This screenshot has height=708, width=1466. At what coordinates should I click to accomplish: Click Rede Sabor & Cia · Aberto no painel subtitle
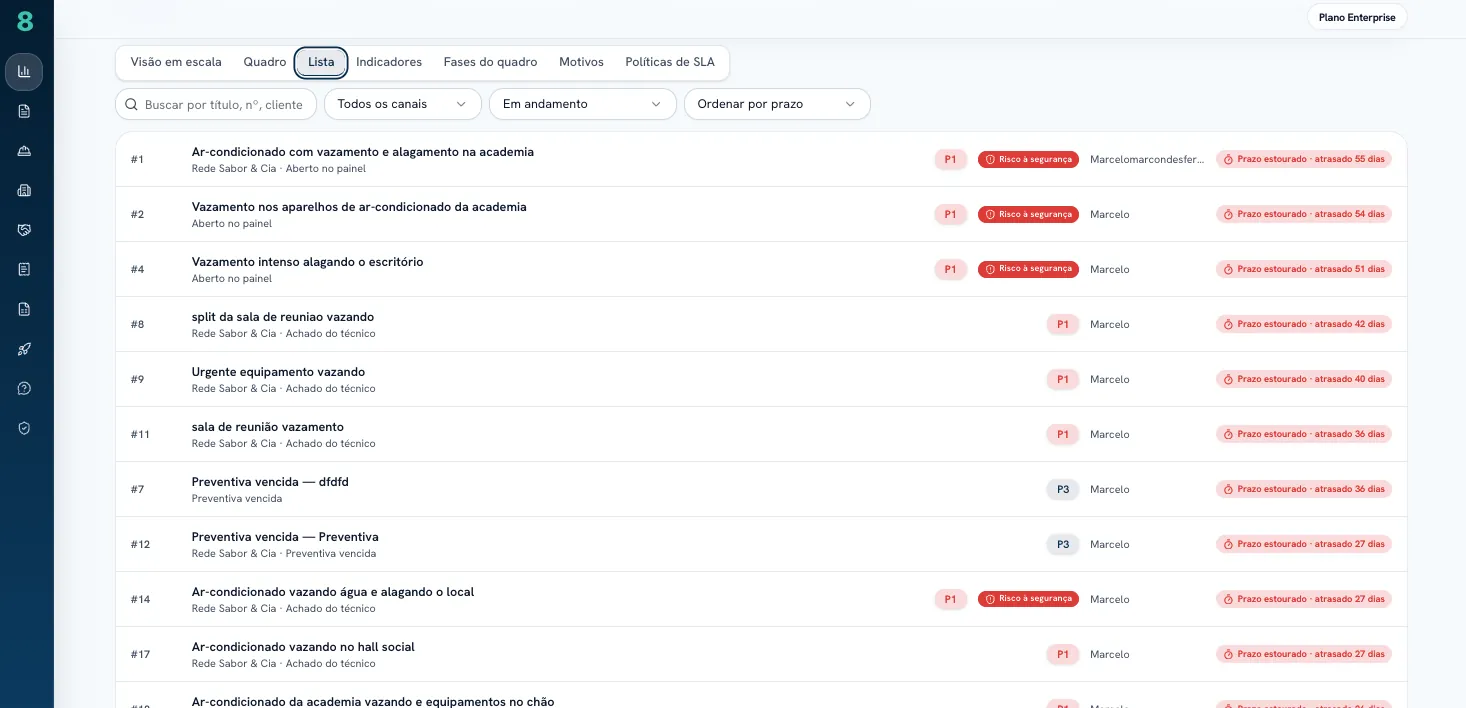(279, 169)
